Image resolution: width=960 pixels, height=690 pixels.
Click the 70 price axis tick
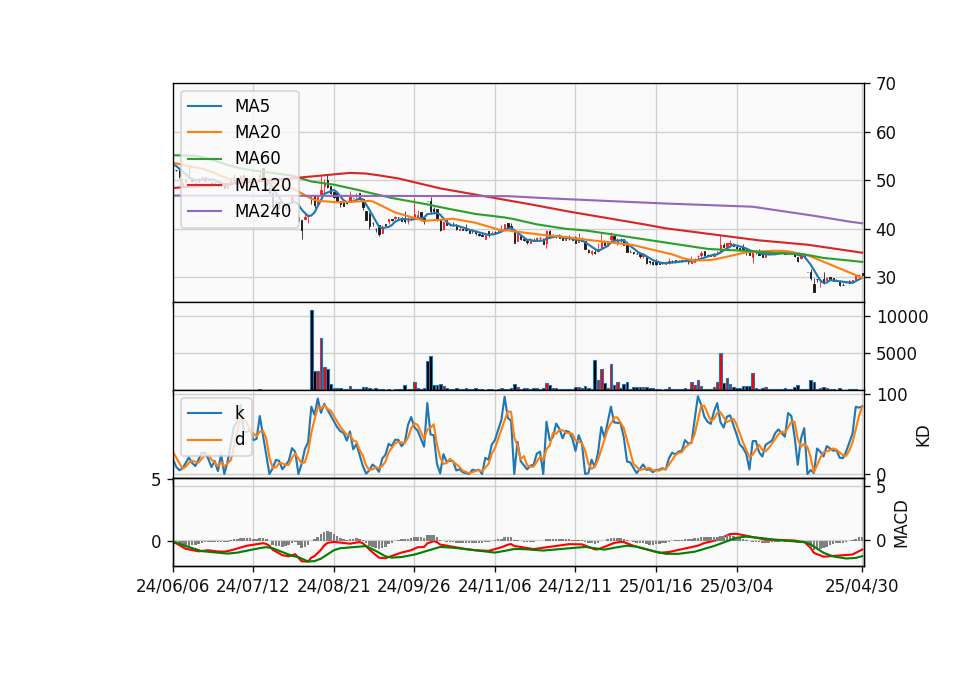click(x=885, y=84)
